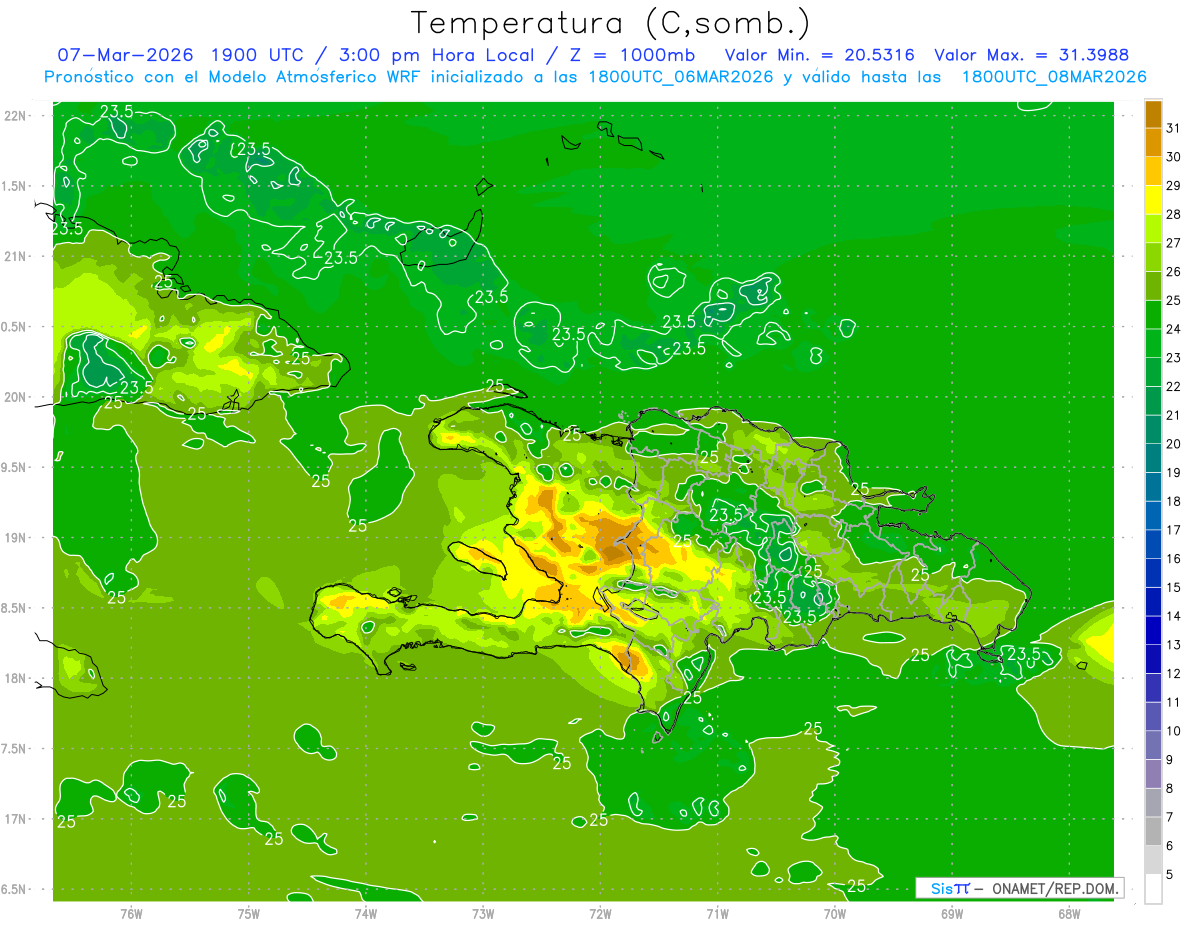Click the 24 label on the color legend

click(1173, 329)
